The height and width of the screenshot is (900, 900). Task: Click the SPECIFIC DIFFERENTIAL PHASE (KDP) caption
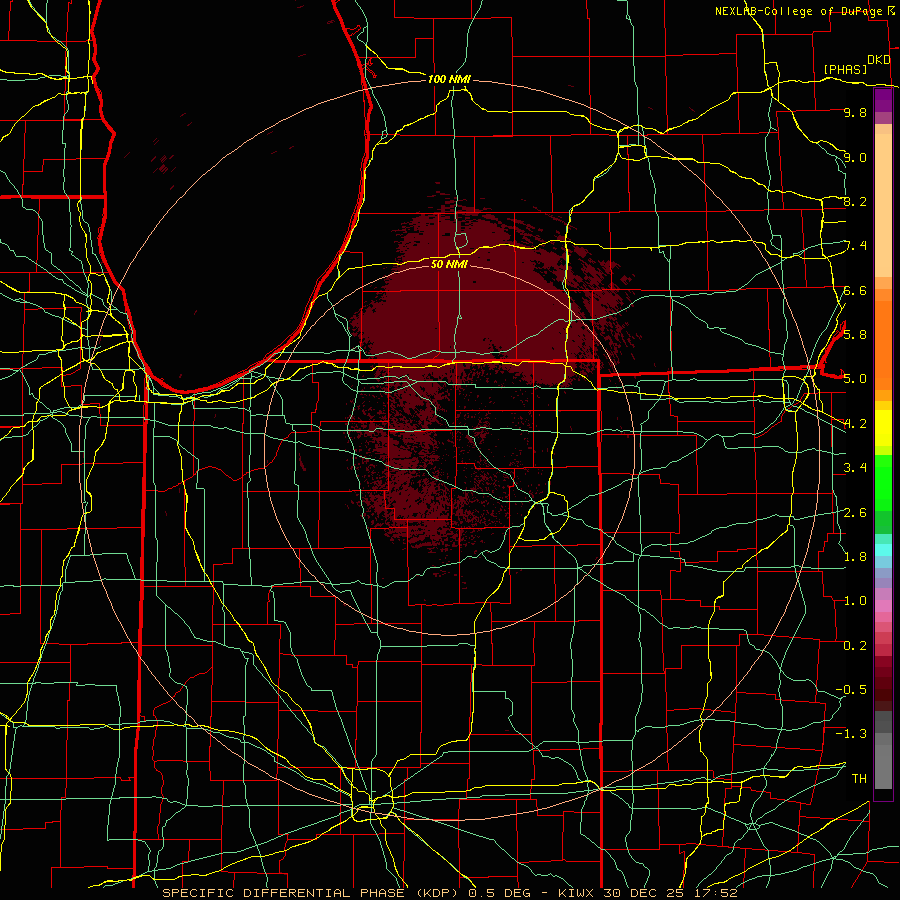pyautogui.click(x=311, y=893)
